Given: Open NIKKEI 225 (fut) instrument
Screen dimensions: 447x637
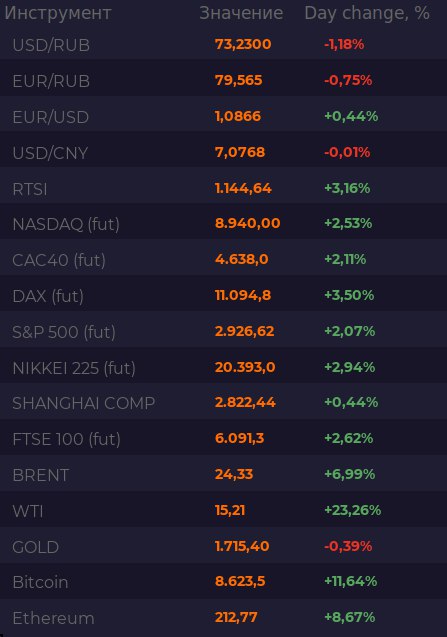Looking at the screenshot, I should pos(74,368).
